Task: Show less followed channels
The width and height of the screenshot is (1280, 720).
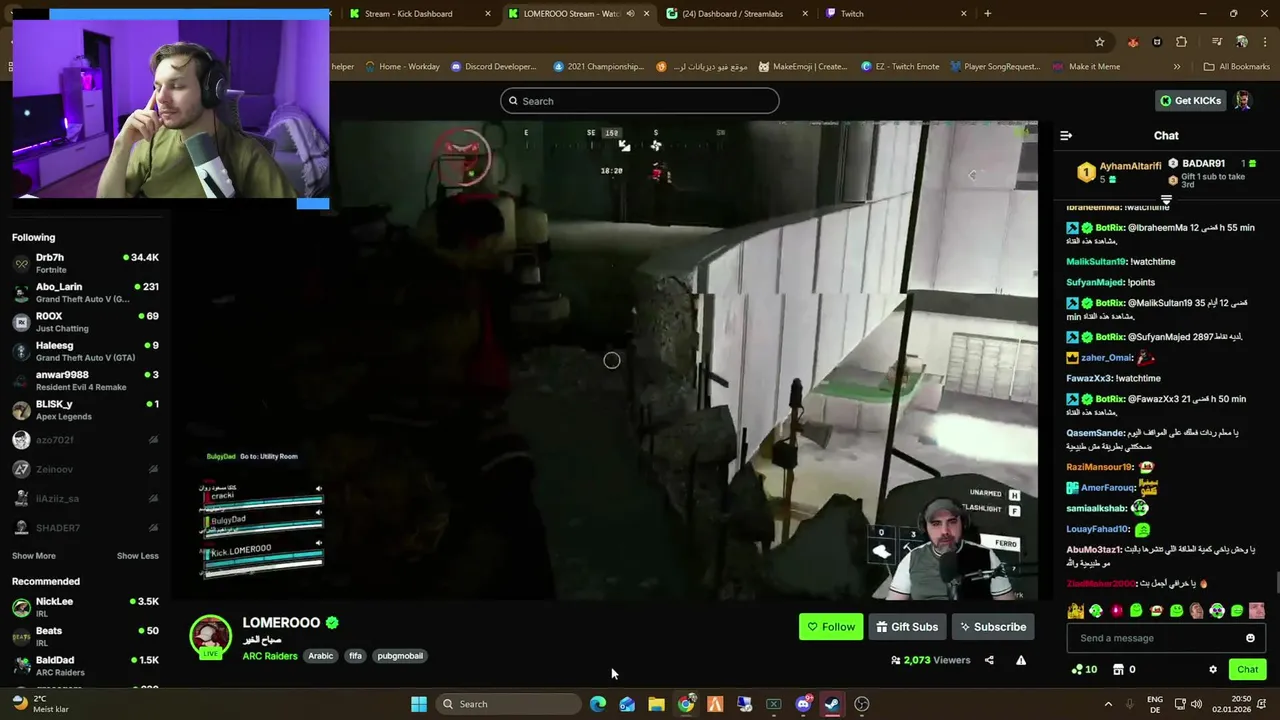Action: [138, 556]
